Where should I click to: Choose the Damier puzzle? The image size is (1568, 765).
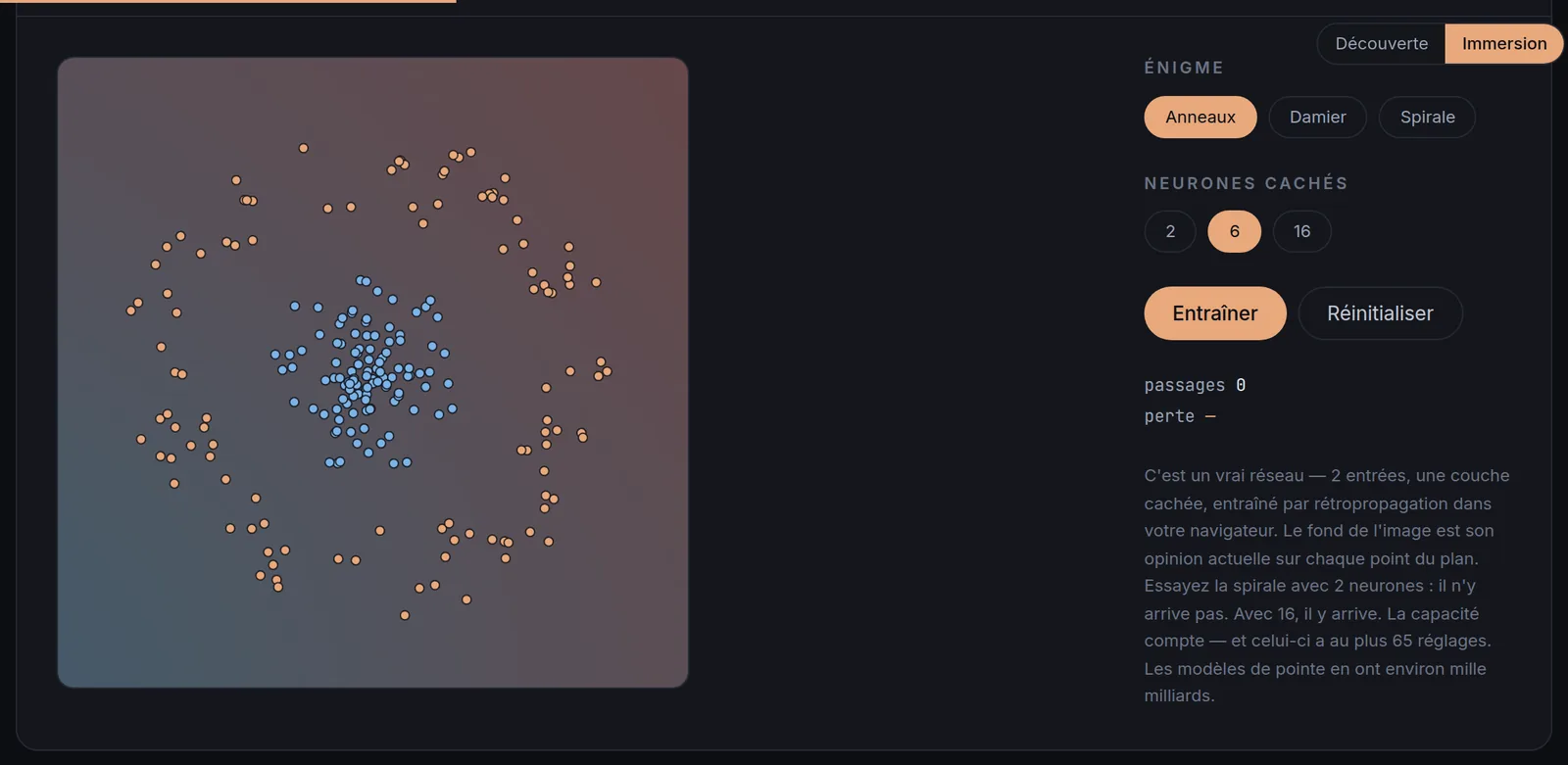pyautogui.click(x=1317, y=117)
